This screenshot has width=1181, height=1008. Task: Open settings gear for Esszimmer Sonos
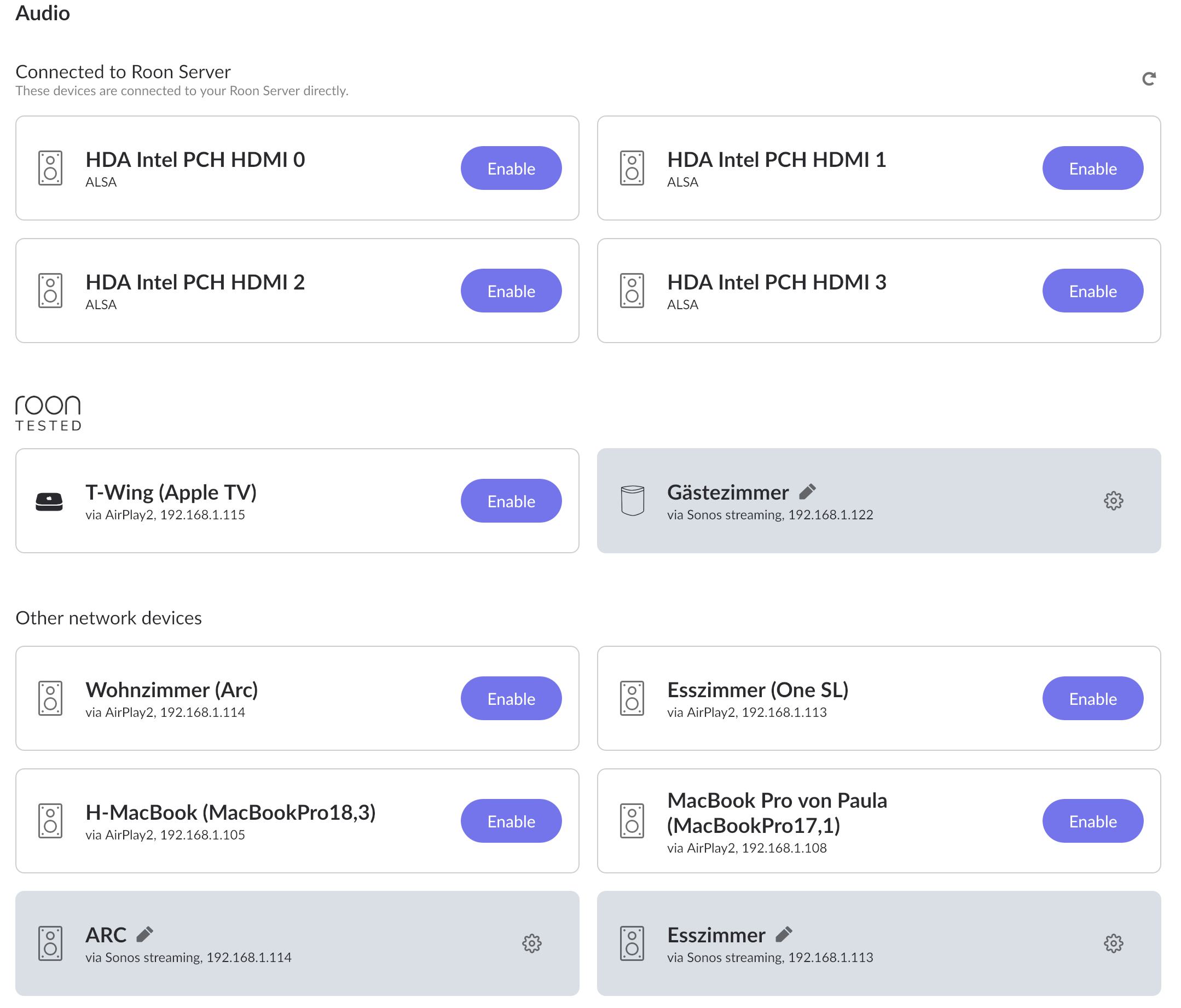(1113, 943)
